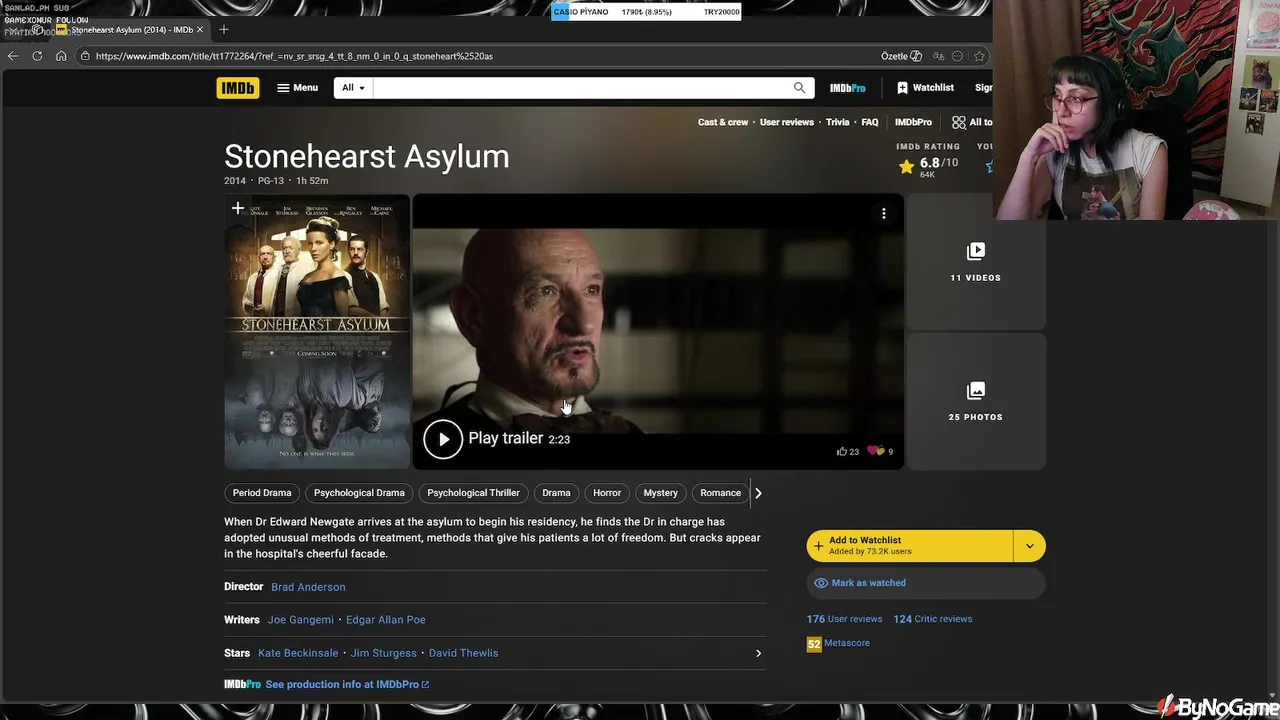The image size is (1280, 720).
Task: Reload the page with refresh icon
Action: point(37,56)
